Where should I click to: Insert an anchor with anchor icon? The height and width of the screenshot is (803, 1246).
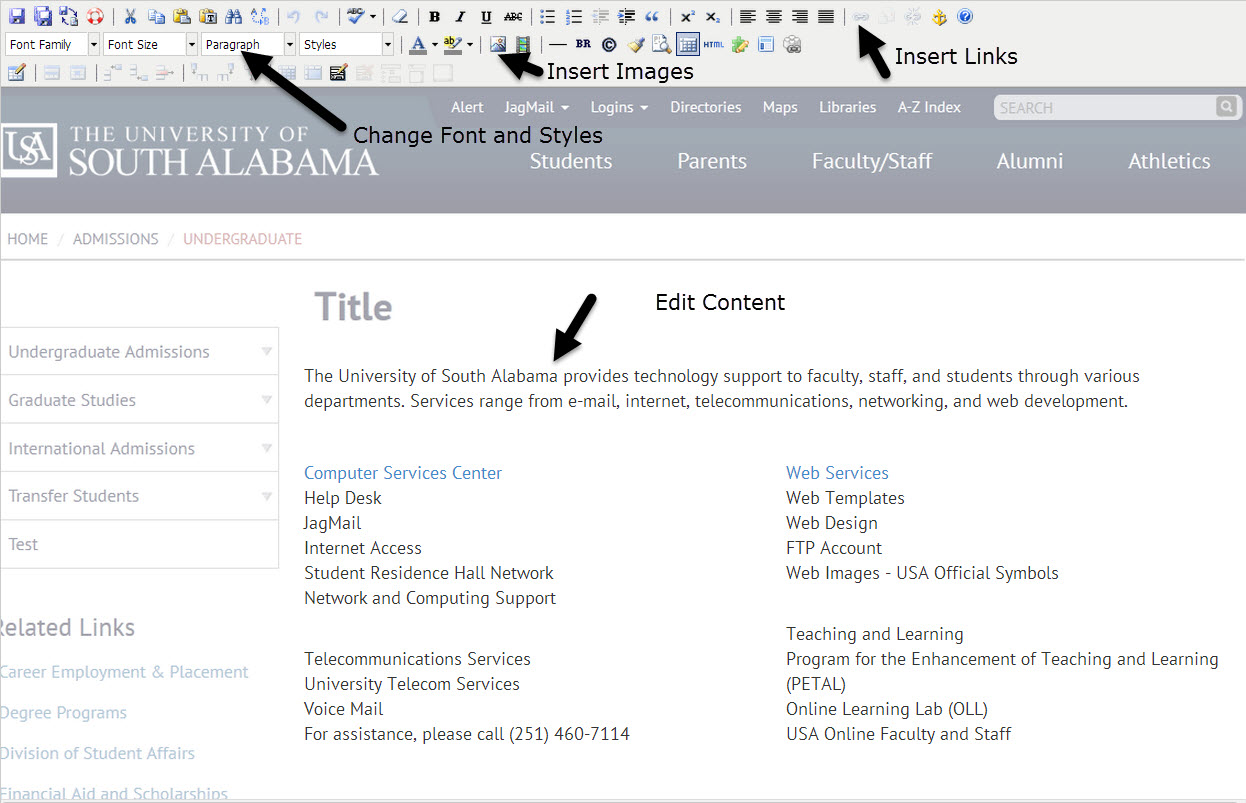[939, 16]
